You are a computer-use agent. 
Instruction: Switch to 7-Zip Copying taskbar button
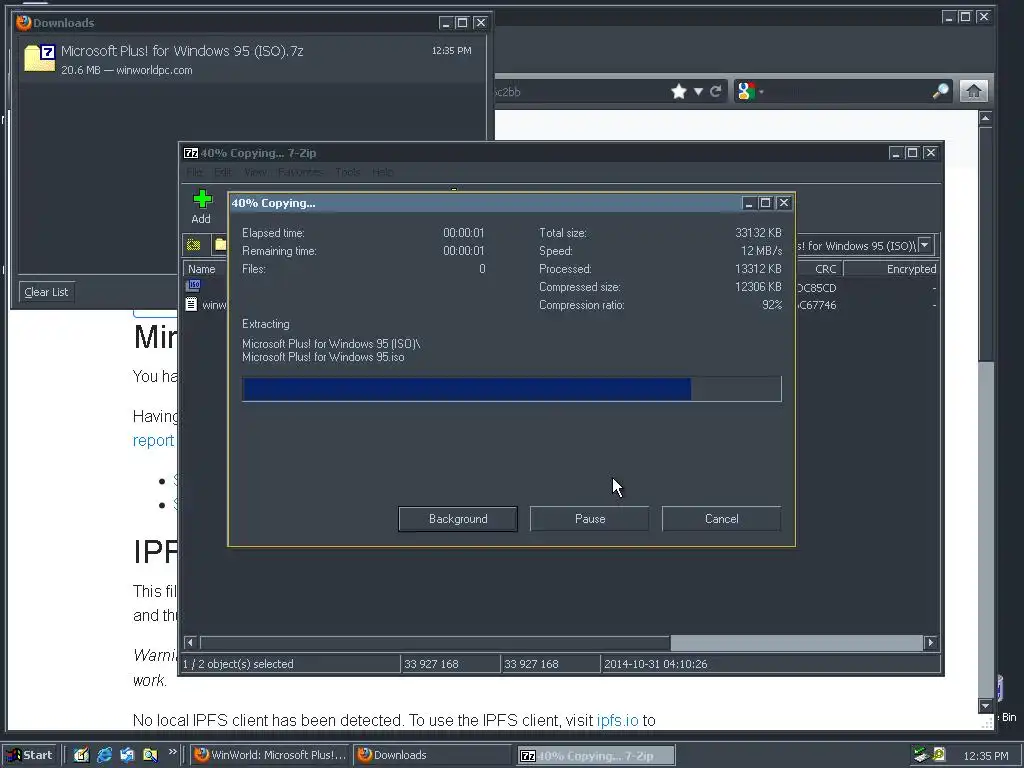point(597,755)
